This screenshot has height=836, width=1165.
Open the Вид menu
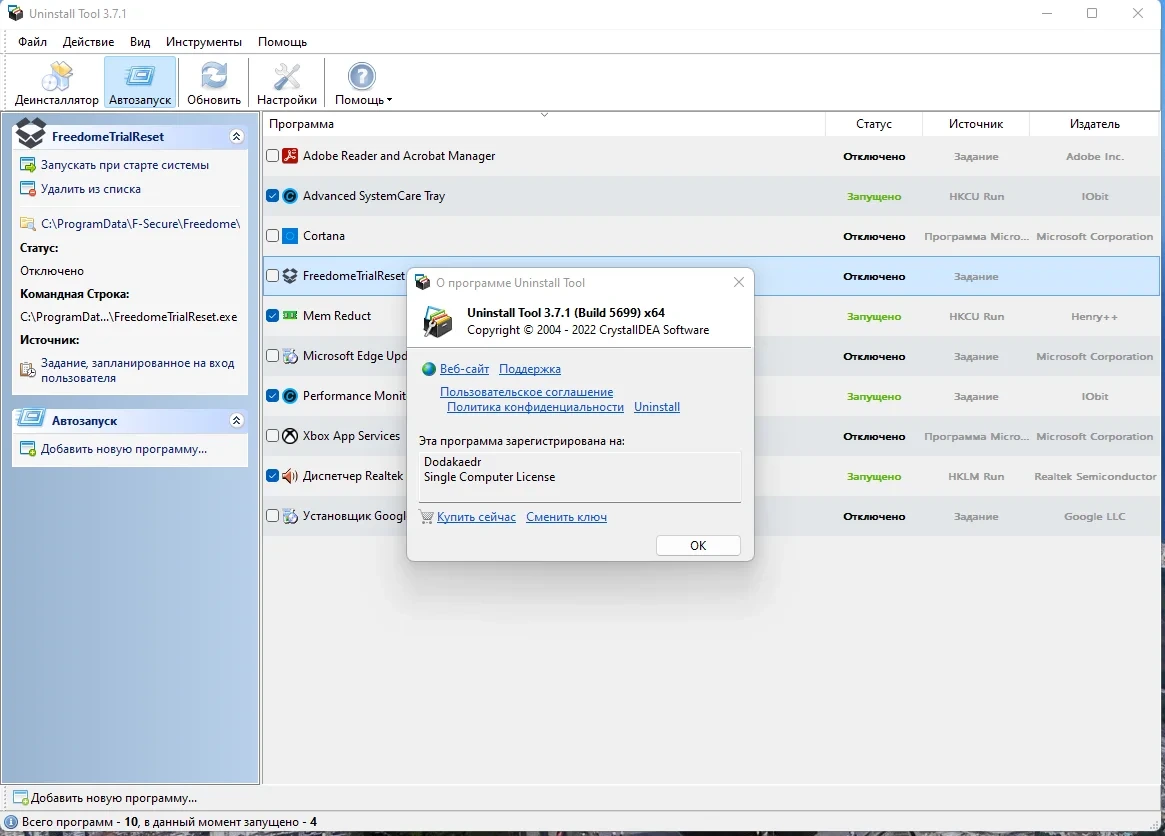(140, 42)
